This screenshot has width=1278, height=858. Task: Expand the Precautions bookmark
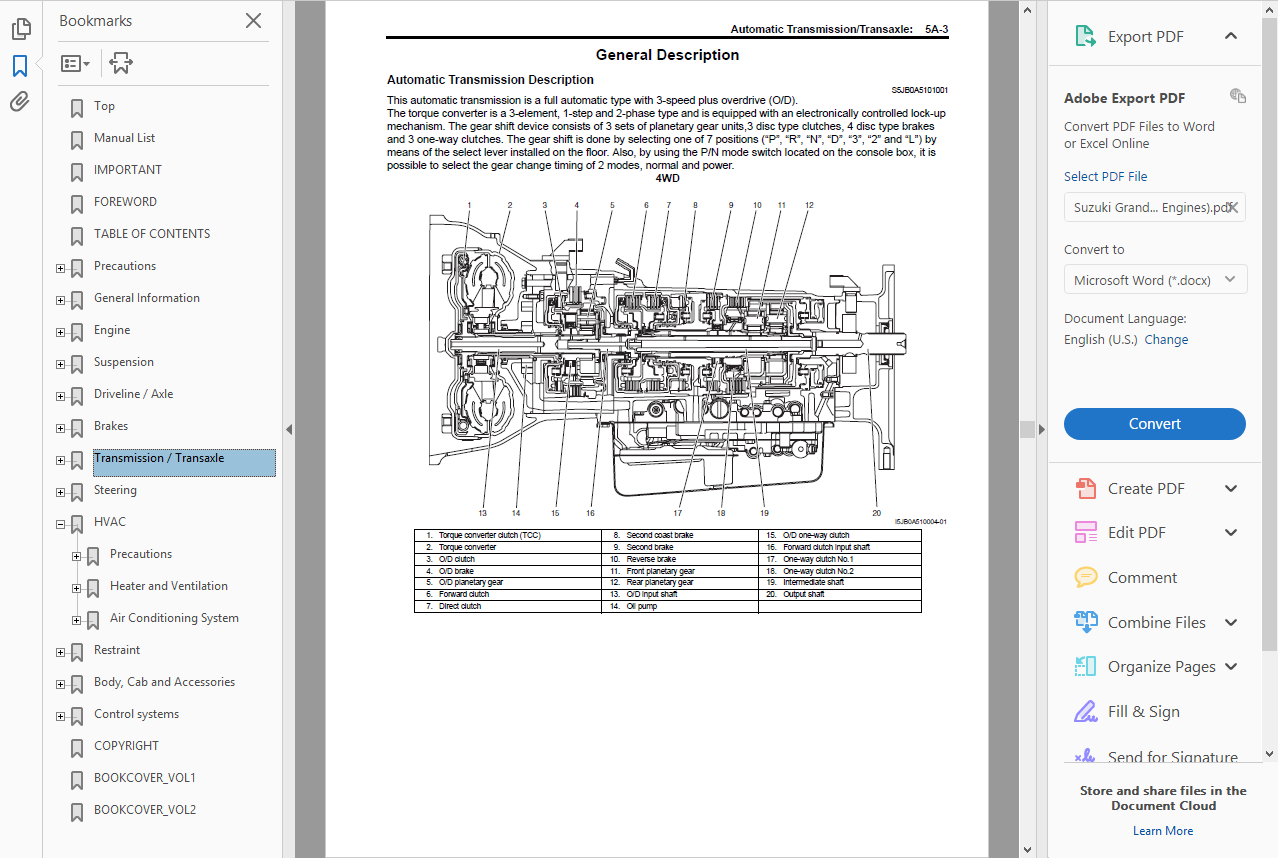(x=60, y=268)
